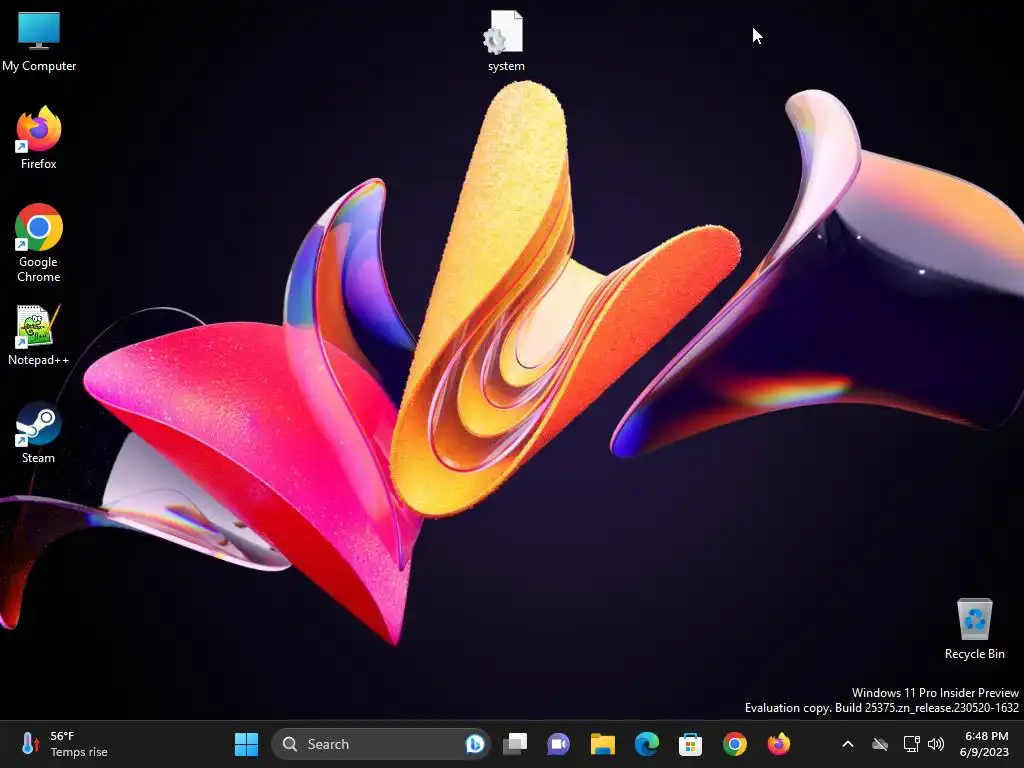Viewport: 1024px width, 768px height.
Task: Launch Firefox from the taskbar
Action: [778, 744]
